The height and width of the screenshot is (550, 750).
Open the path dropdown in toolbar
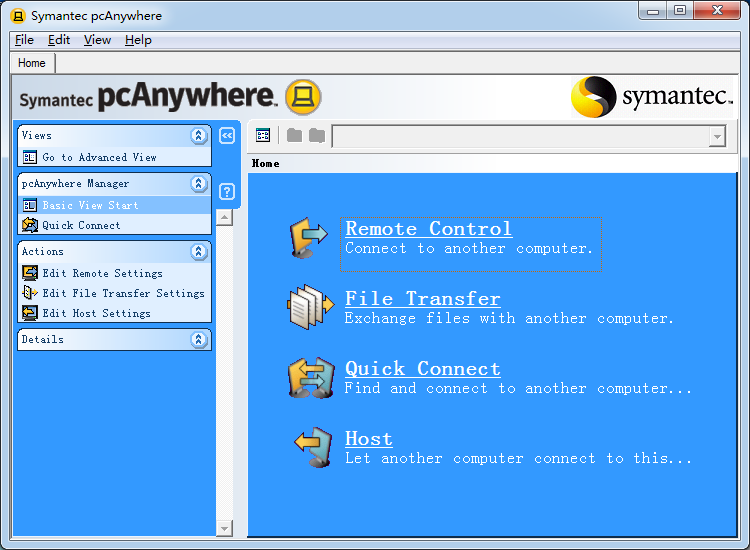click(716, 136)
